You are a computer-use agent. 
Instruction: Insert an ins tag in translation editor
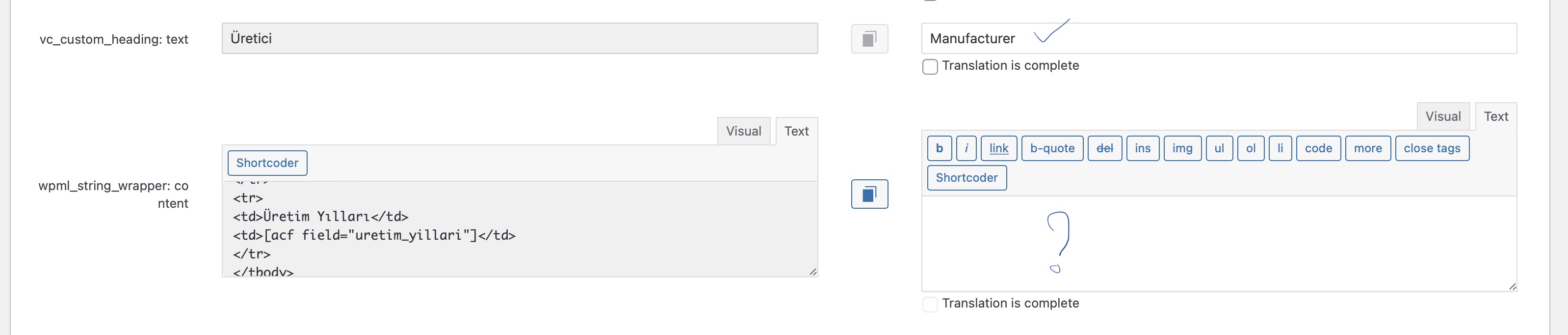click(1143, 148)
